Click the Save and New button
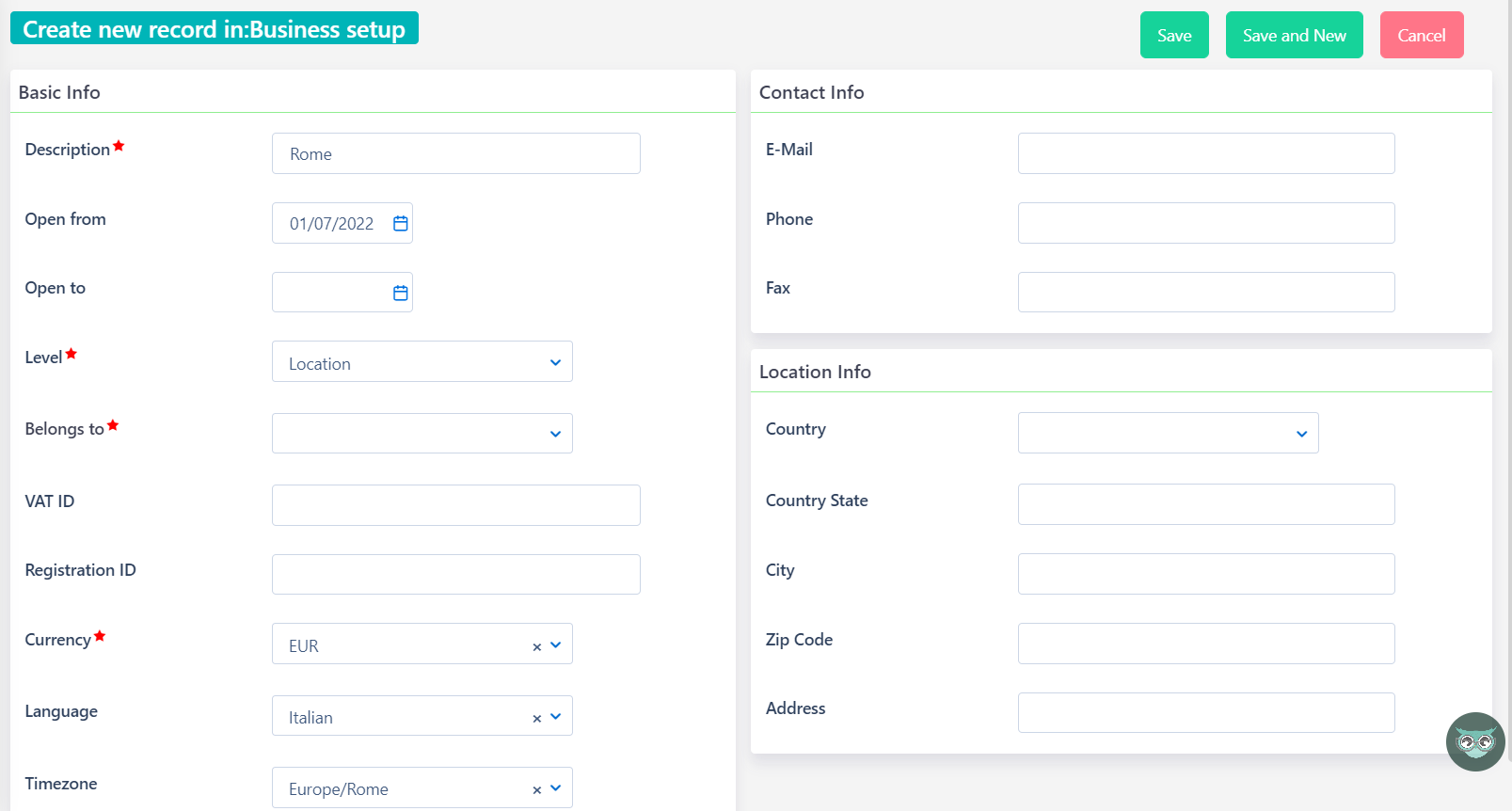Image resolution: width=1512 pixels, height=811 pixels. pos(1294,36)
